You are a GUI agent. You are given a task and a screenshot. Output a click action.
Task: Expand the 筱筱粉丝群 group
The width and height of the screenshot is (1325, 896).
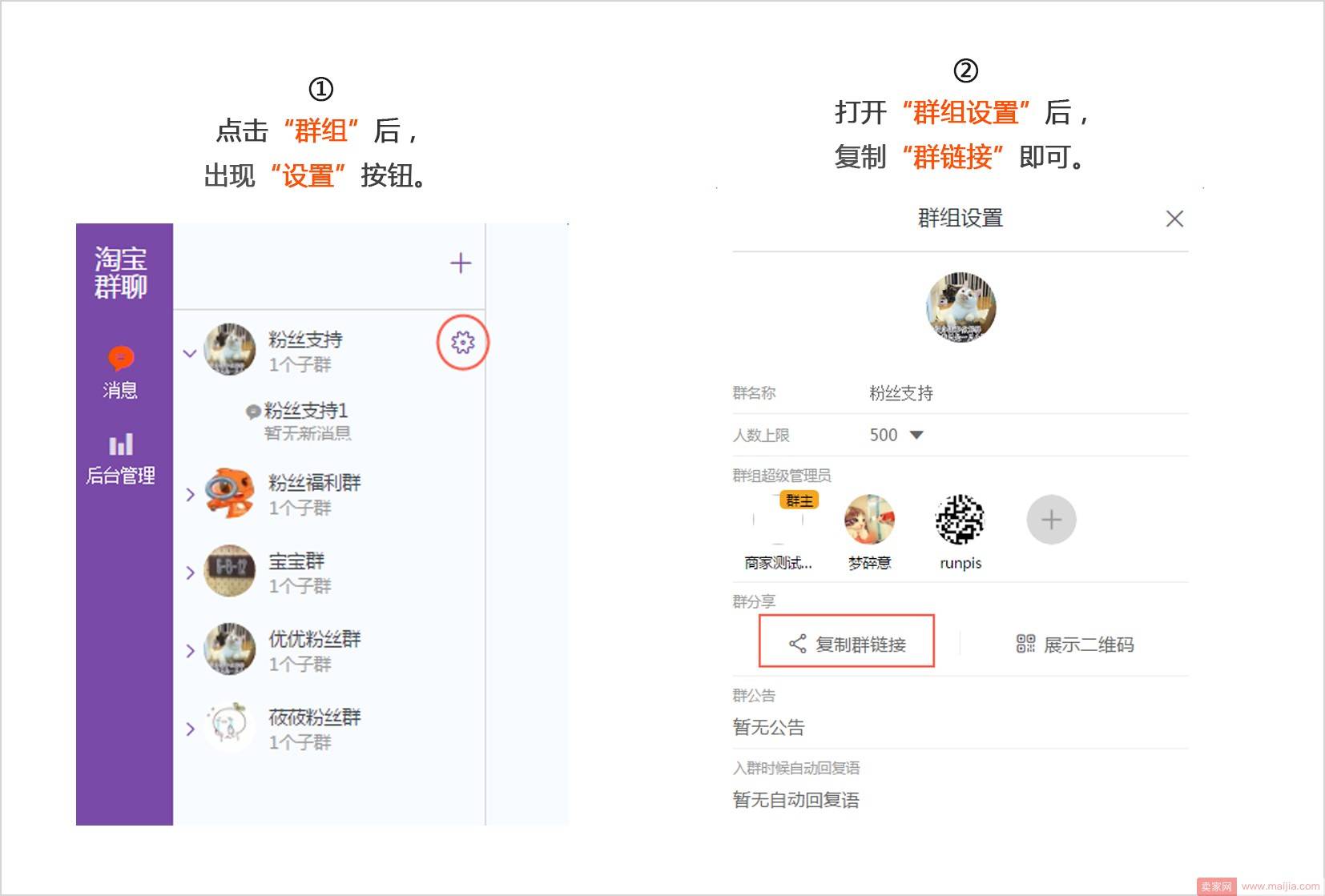coord(190,729)
